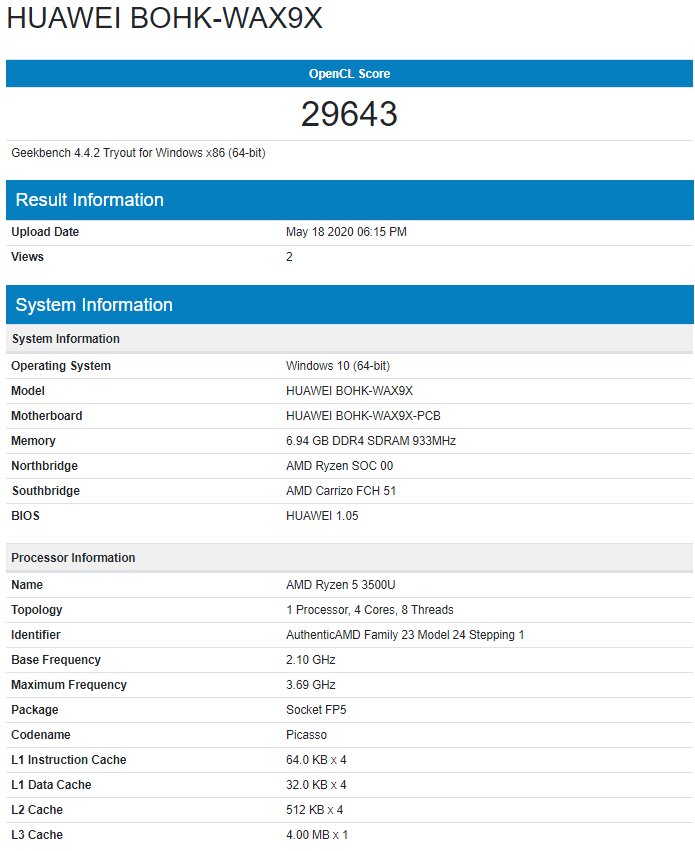Viewport: 695px width, 851px height.
Task: Click the Memory label
Action: pos(33,441)
